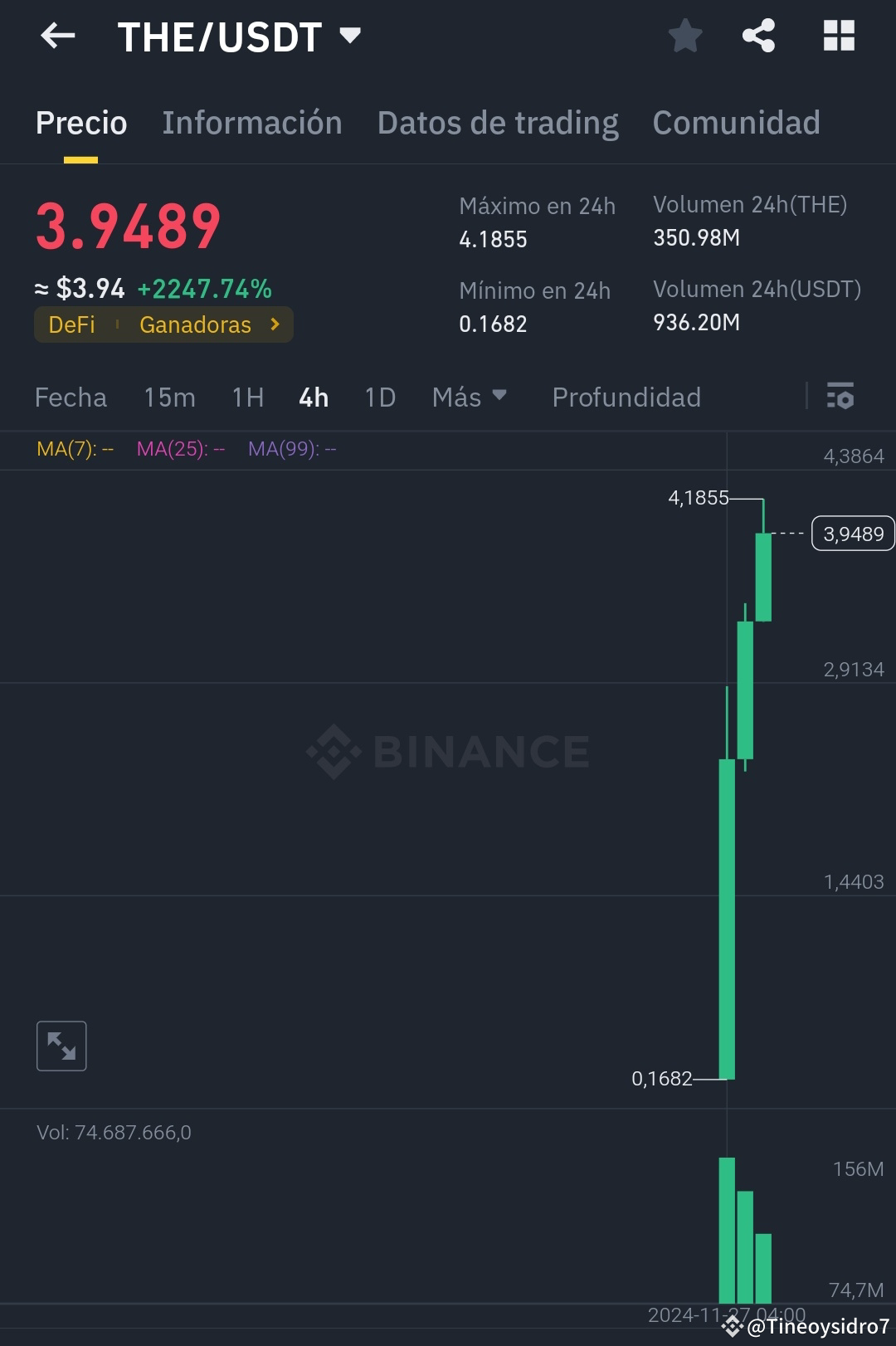Image resolution: width=896 pixels, height=1346 pixels.
Task: Switch chart to 15m interval
Action: [168, 397]
